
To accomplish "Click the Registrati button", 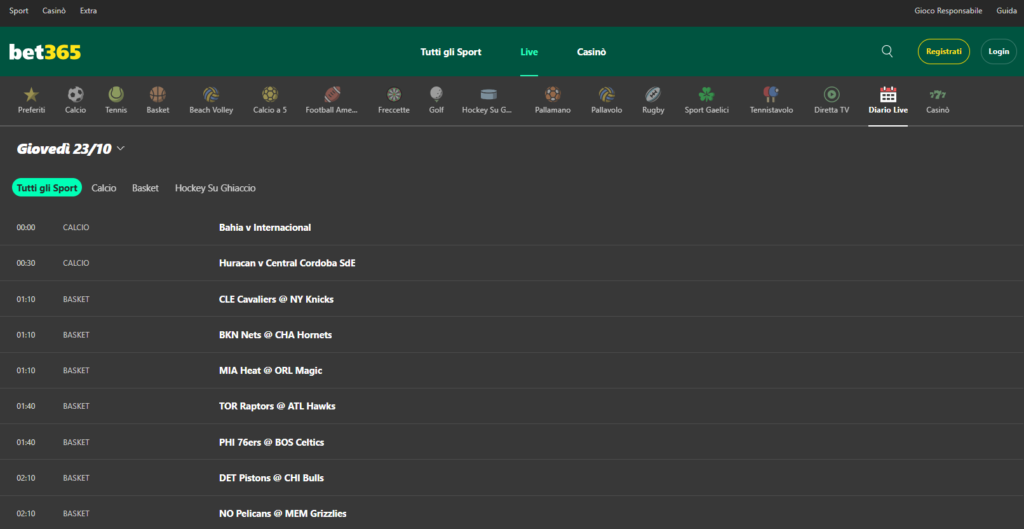I will [943, 51].
